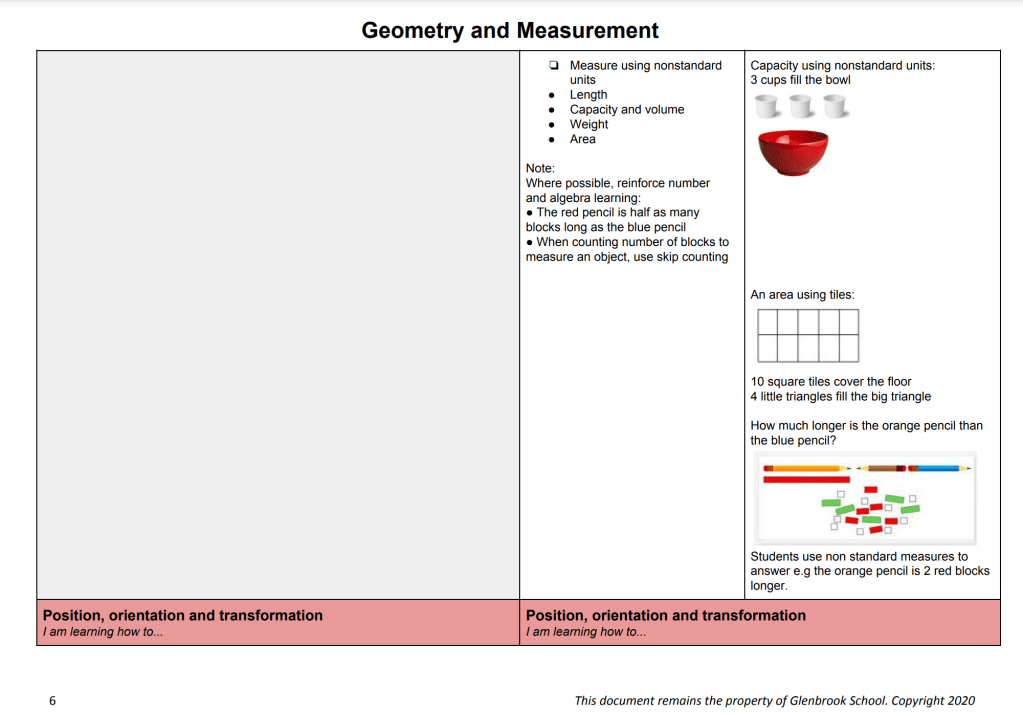Click the long red bar under the orange pencil
The width and height of the screenshot is (1023, 714).
point(806,480)
